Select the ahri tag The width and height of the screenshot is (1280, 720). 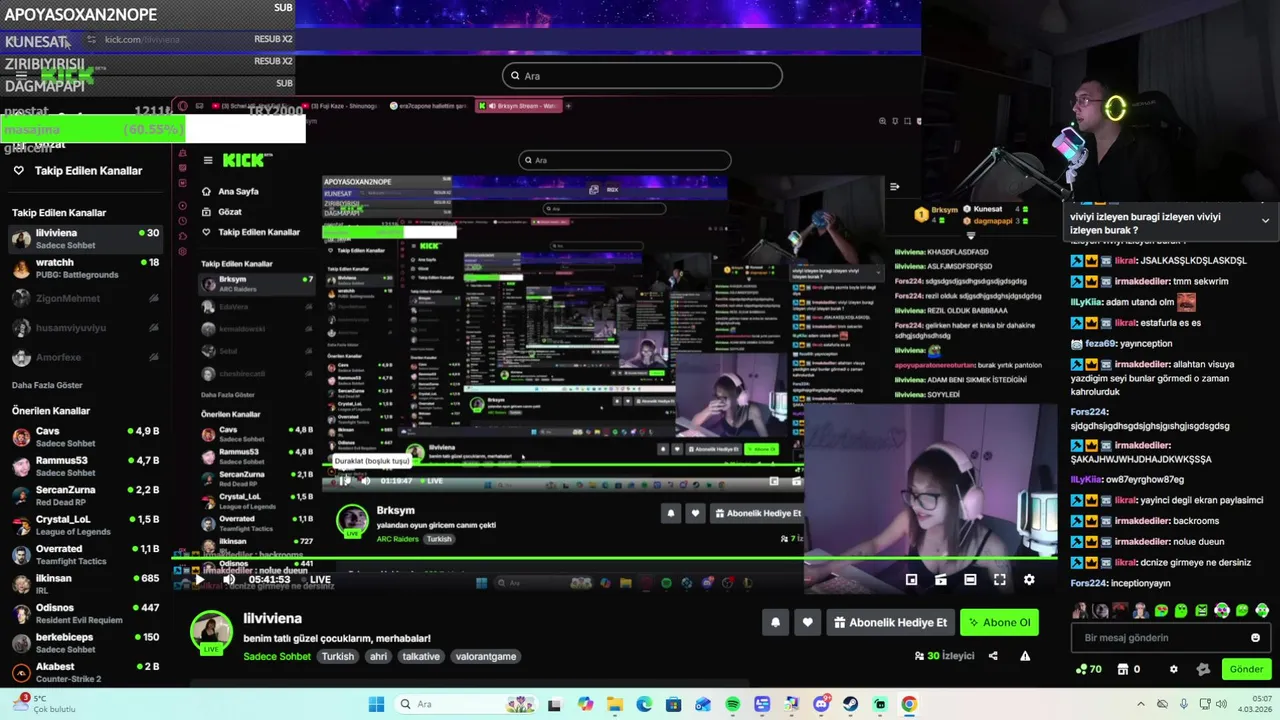(x=379, y=657)
